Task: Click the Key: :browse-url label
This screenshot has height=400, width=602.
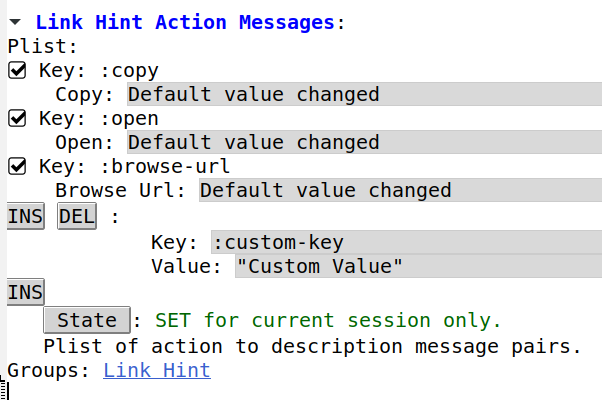Action: pyautogui.click(x=134, y=166)
